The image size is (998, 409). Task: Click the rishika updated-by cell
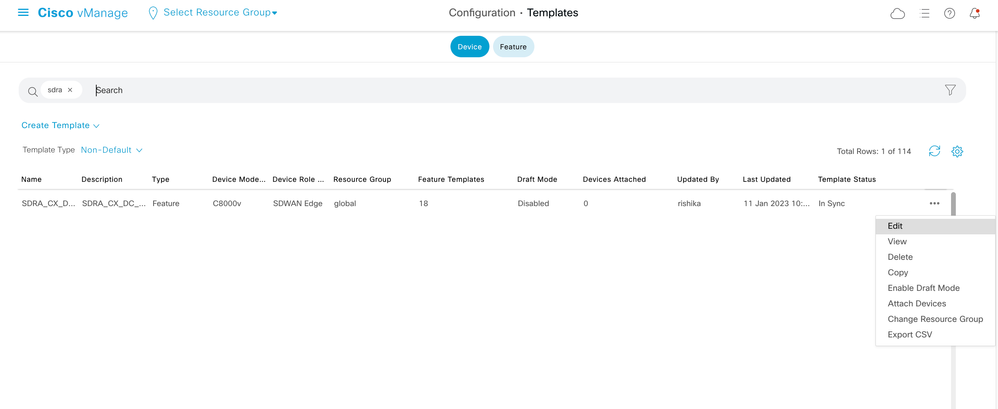pyautogui.click(x=689, y=204)
